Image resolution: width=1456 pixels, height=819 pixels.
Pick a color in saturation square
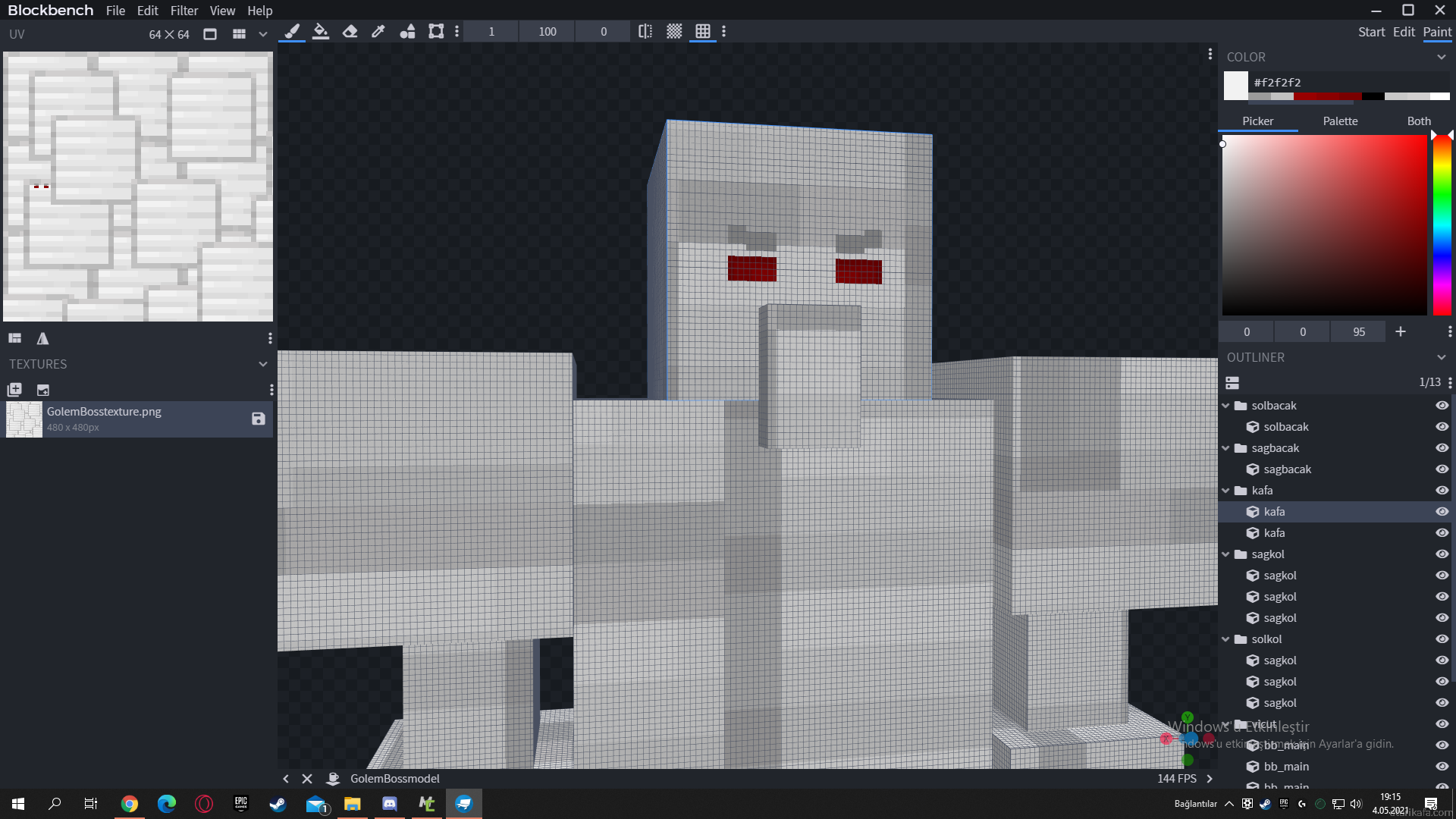(1324, 225)
